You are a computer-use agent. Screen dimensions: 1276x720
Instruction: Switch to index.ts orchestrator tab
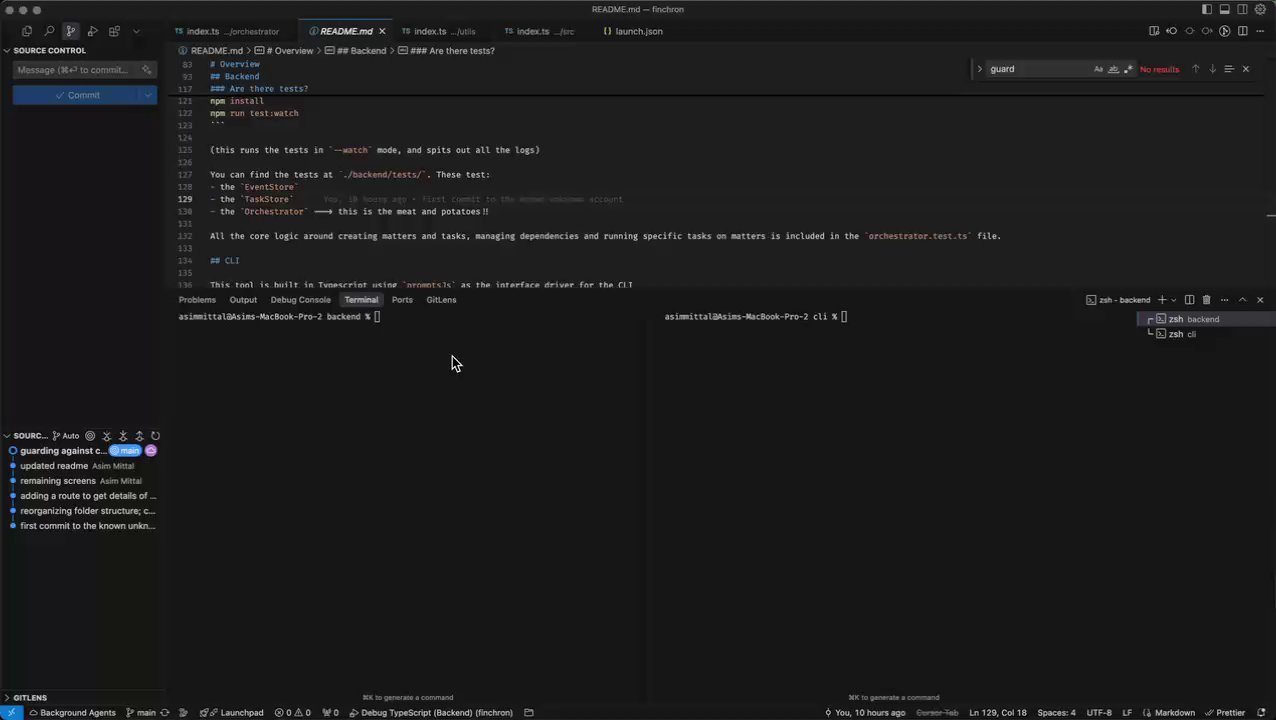point(232,31)
